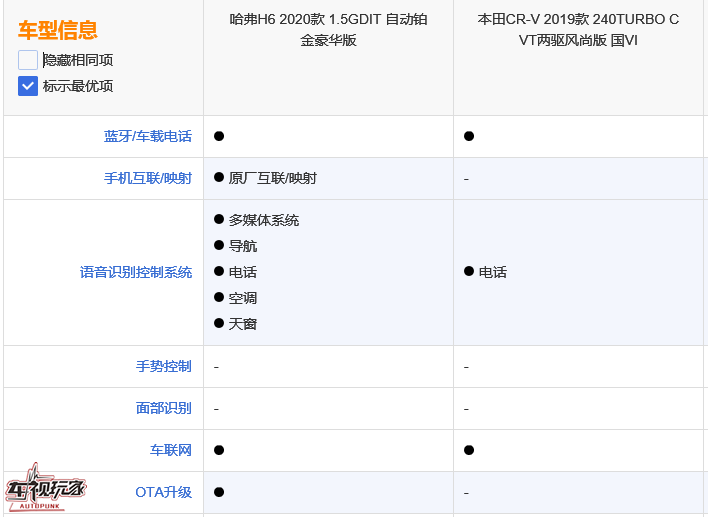Click the 导航 entry in the 哈弗H6 column
The width and height of the screenshot is (708, 517).
coord(243,246)
